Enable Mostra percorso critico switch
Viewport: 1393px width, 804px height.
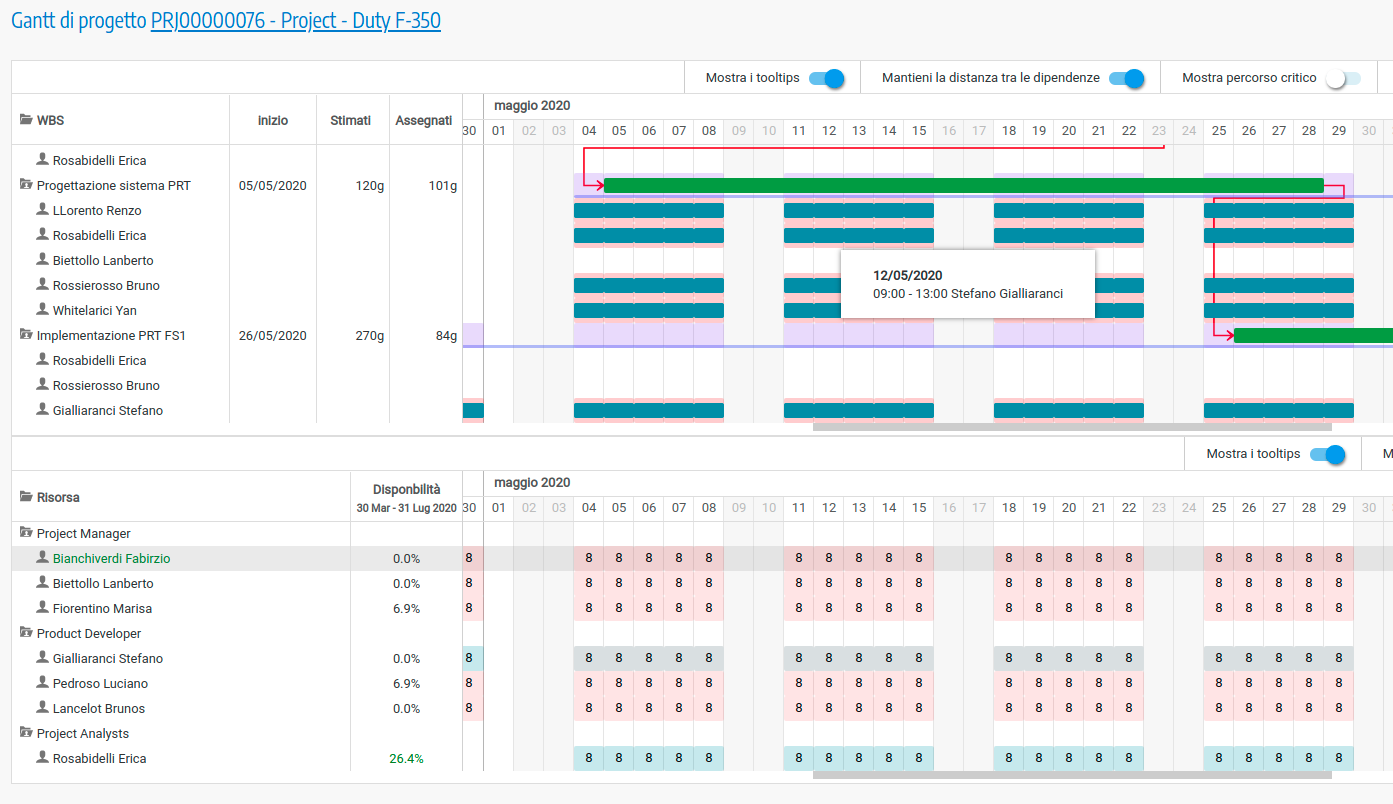(x=1343, y=78)
